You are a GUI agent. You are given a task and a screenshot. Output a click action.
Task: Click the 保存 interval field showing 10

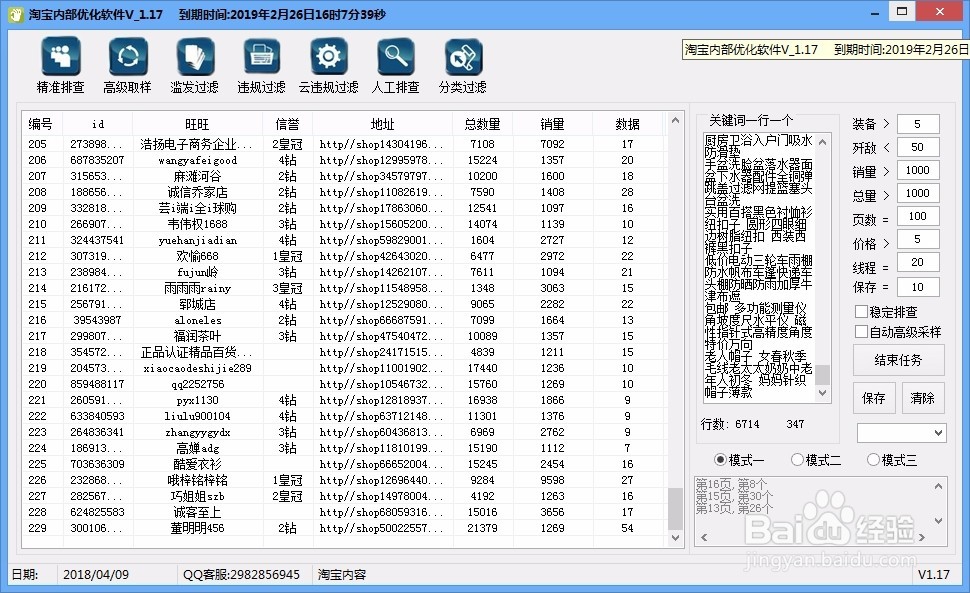click(x=917, y=287)
